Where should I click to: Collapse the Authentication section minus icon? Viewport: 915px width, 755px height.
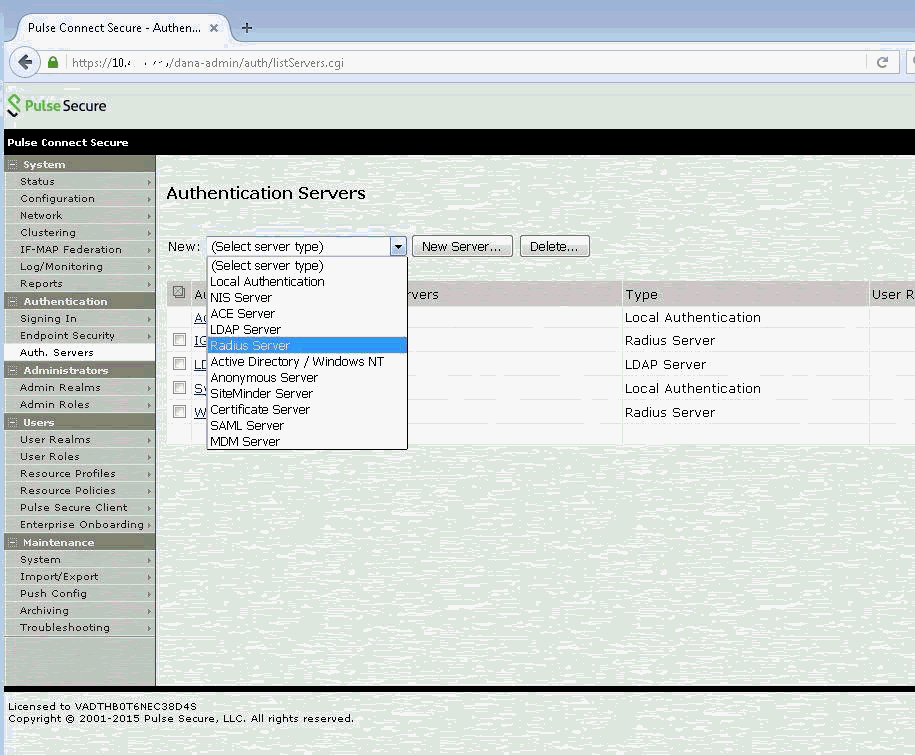[13, 302]
